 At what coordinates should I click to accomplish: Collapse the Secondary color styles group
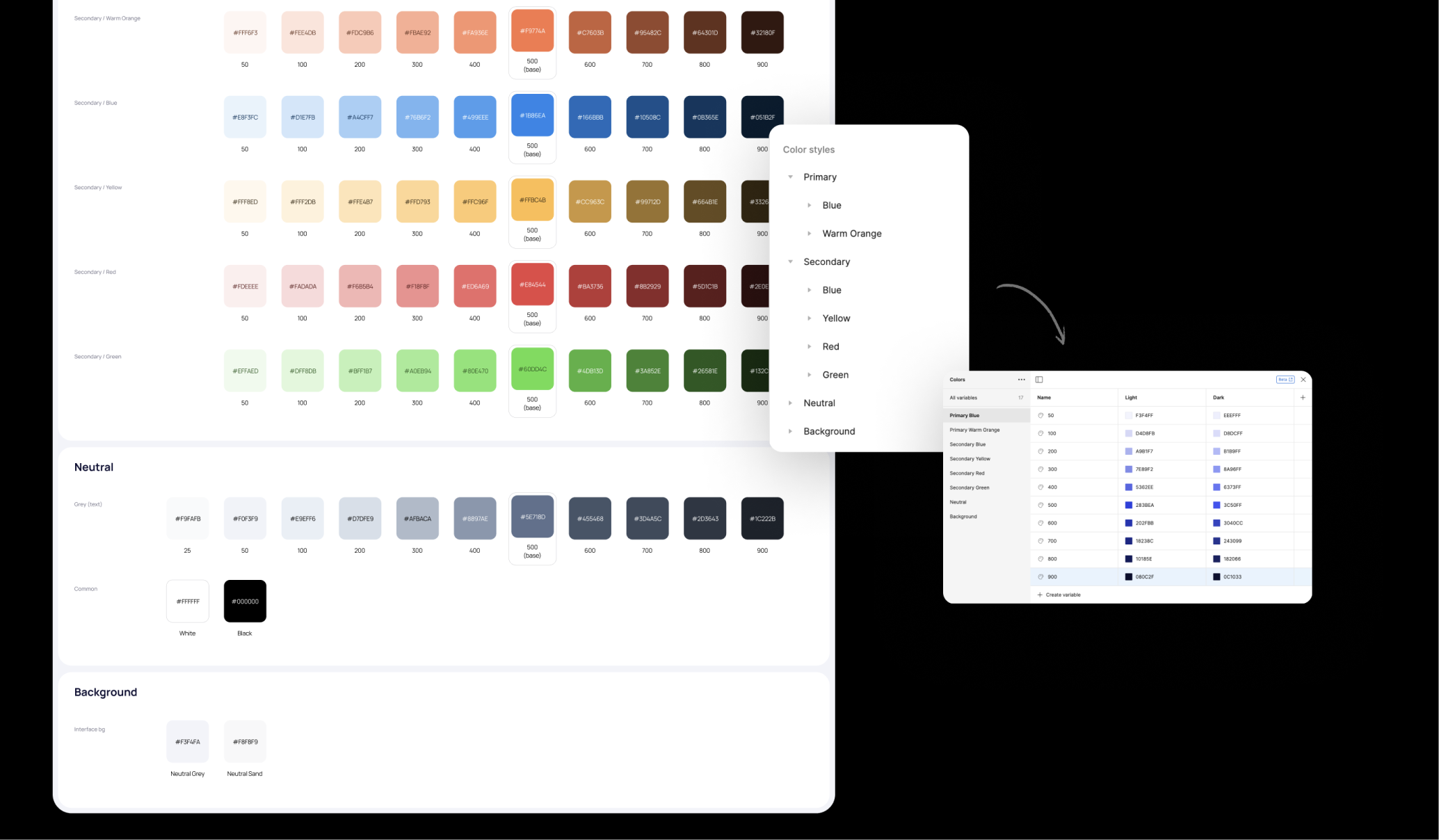(x=790, y=262)
